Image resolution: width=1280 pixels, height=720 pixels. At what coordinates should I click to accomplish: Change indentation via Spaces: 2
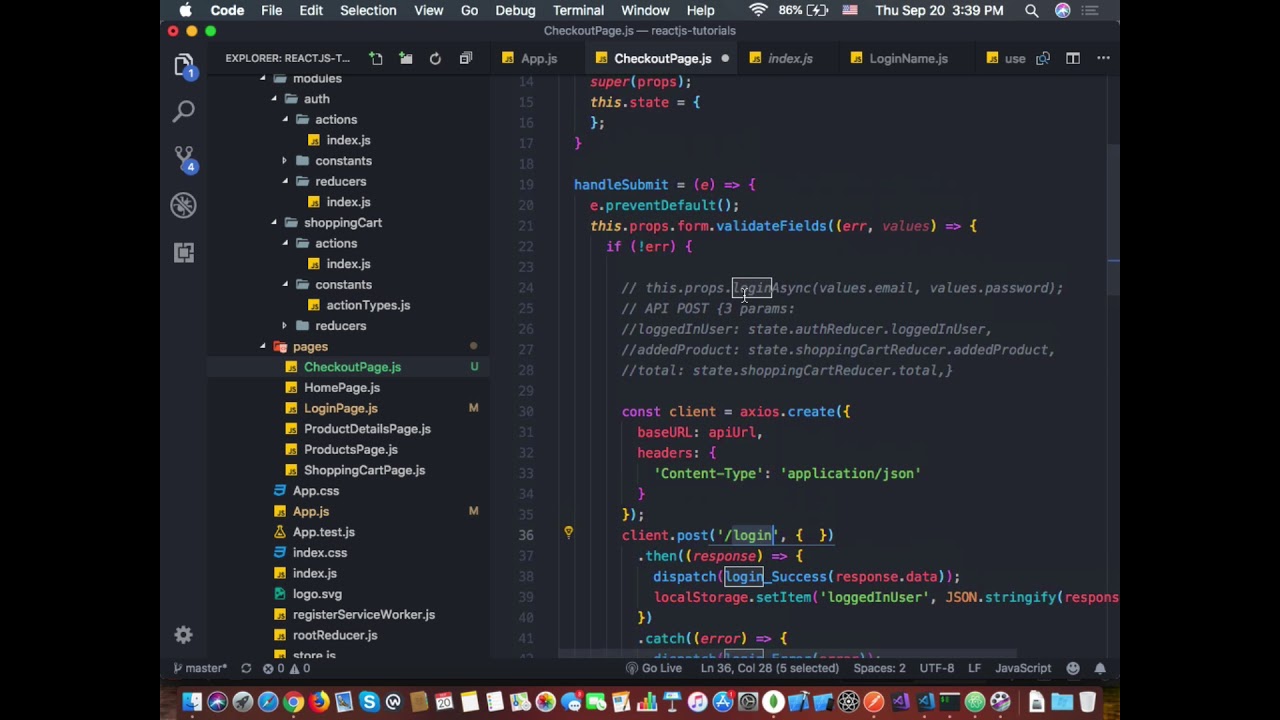click(x=879, y=668)
